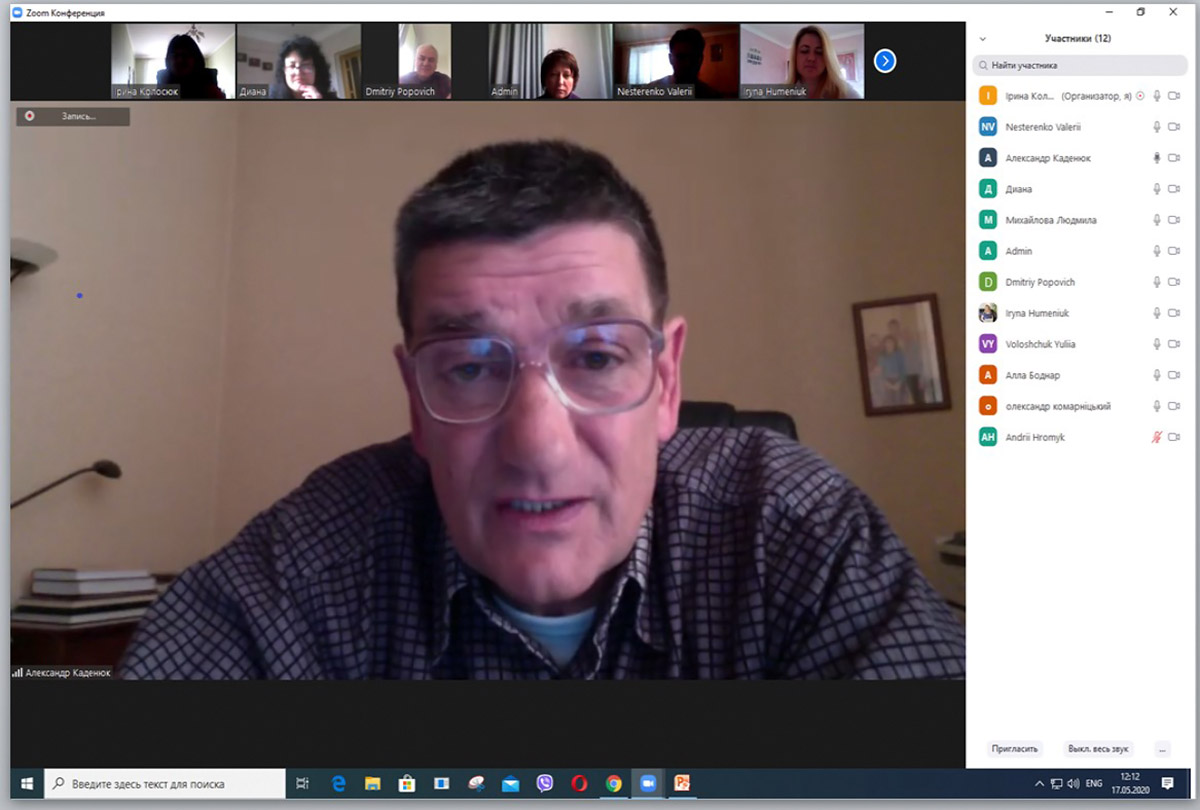Image resolution: width=1200 pixels, height=810 pixels.
Task: Collapse the participants panel using the top chevron
Action: [983, 39]
